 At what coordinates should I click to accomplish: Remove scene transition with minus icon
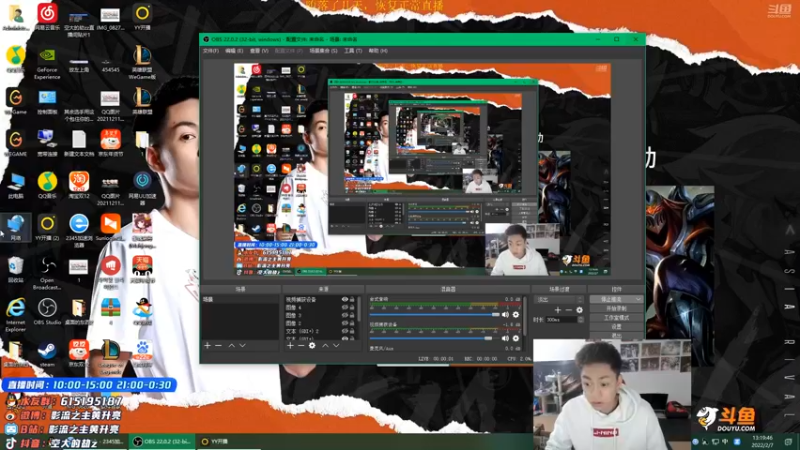(x=568, y=310)
